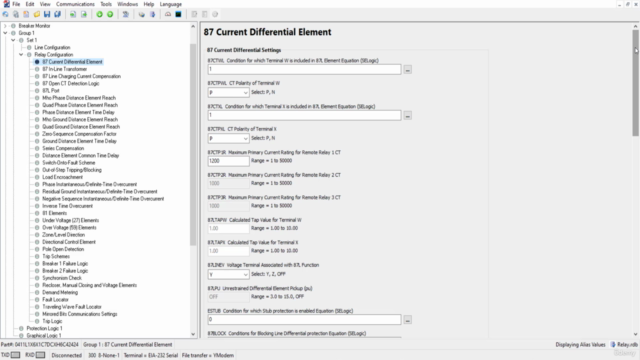Click the tree panel scroll-down arrow

193,334
